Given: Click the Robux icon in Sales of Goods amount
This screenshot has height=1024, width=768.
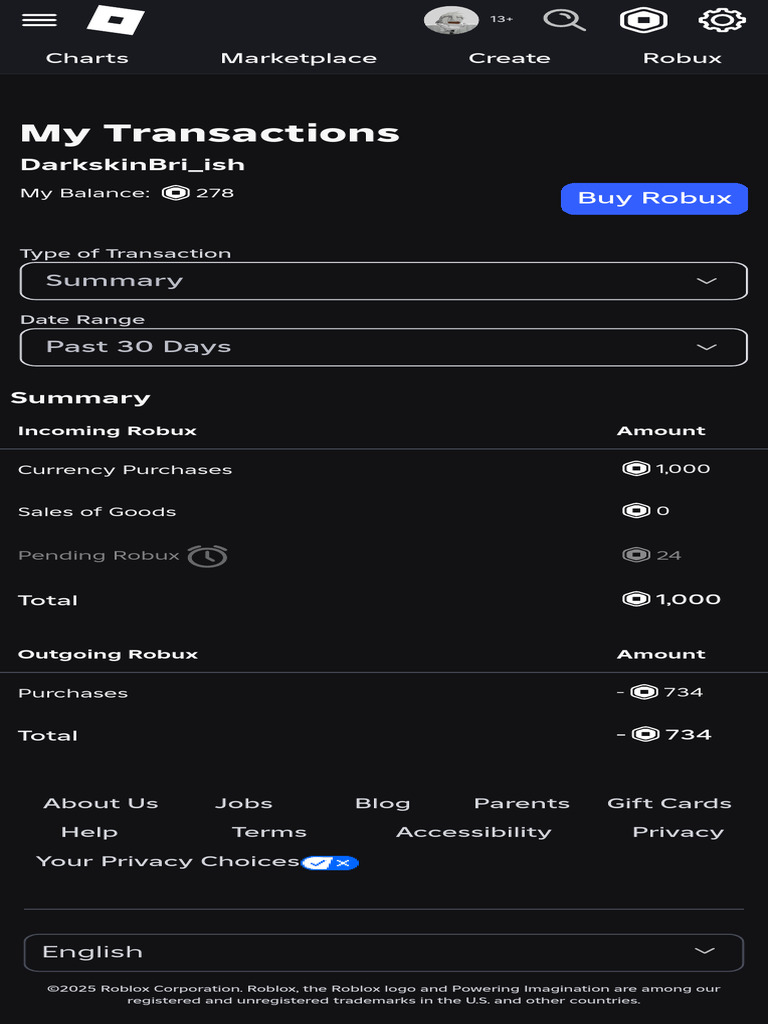Looking at the screenshot, I should click(636, 510).
